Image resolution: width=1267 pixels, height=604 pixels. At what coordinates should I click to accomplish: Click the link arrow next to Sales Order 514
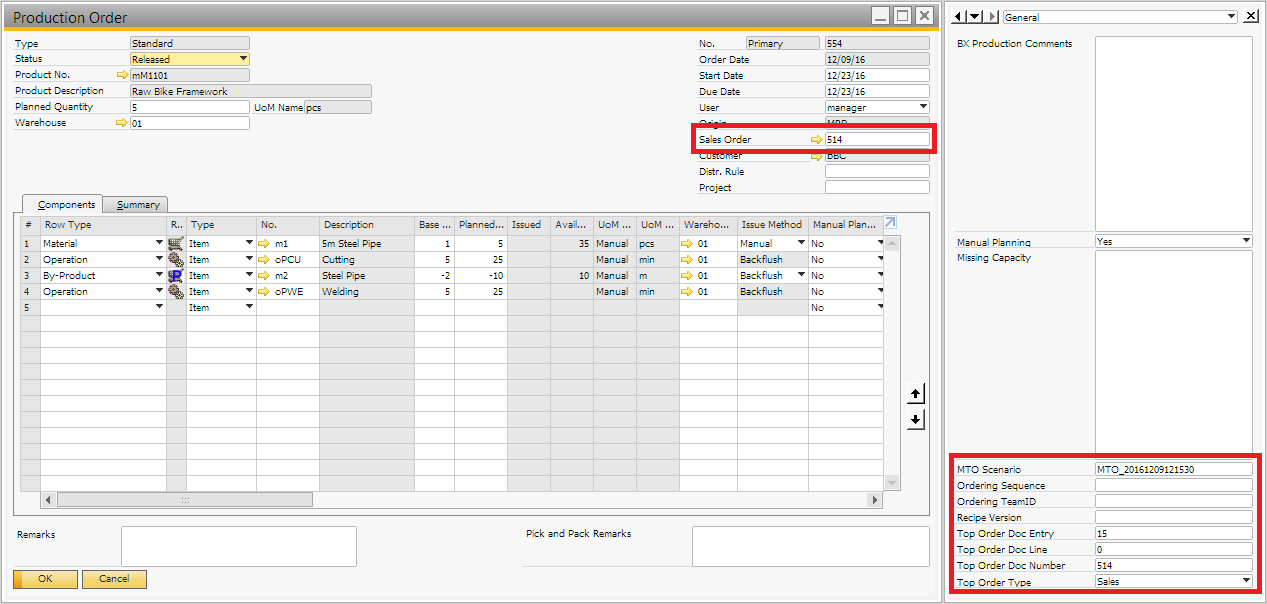[x=816, y=140]
